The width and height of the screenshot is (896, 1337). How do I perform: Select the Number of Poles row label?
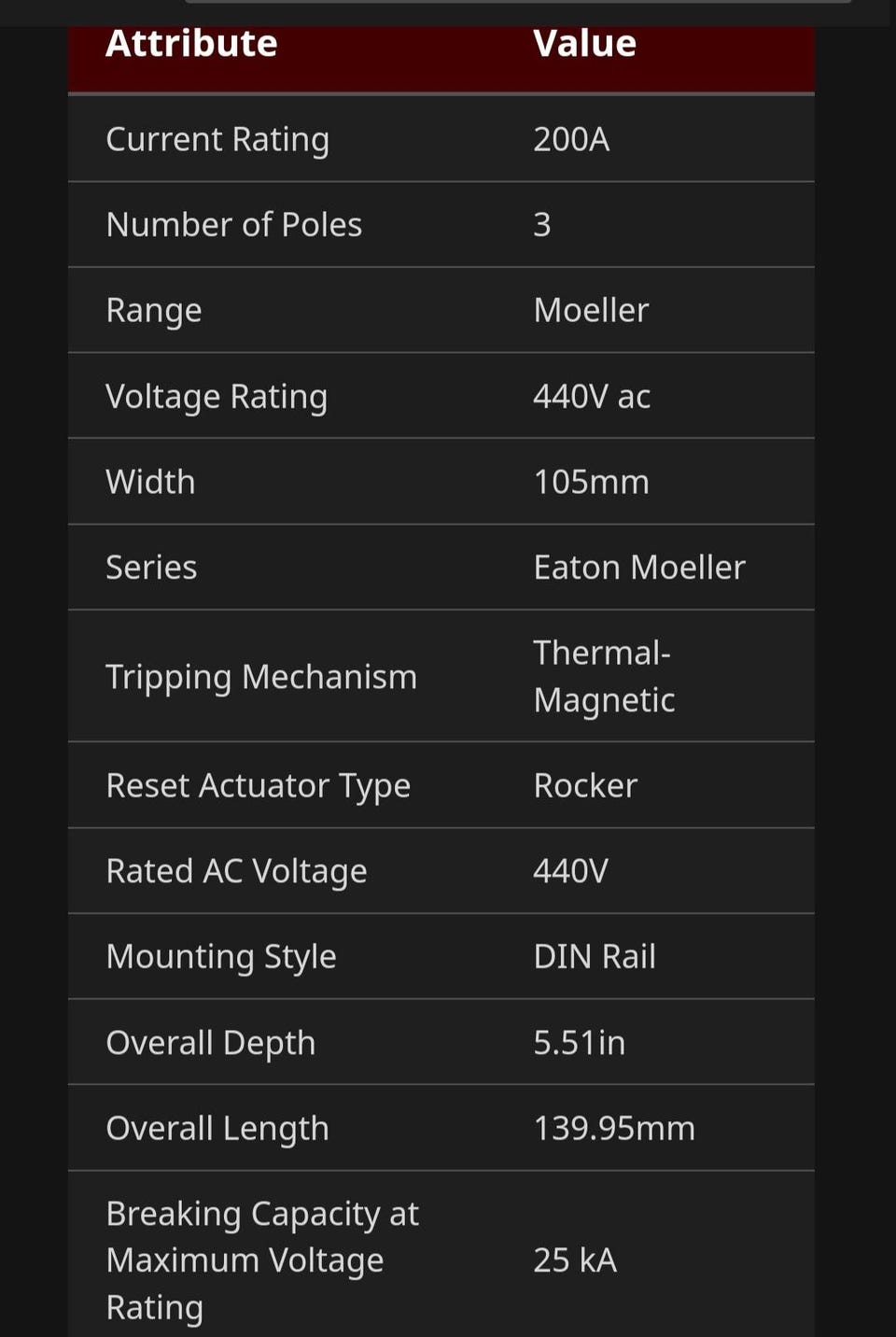click(x=234, y=225)
